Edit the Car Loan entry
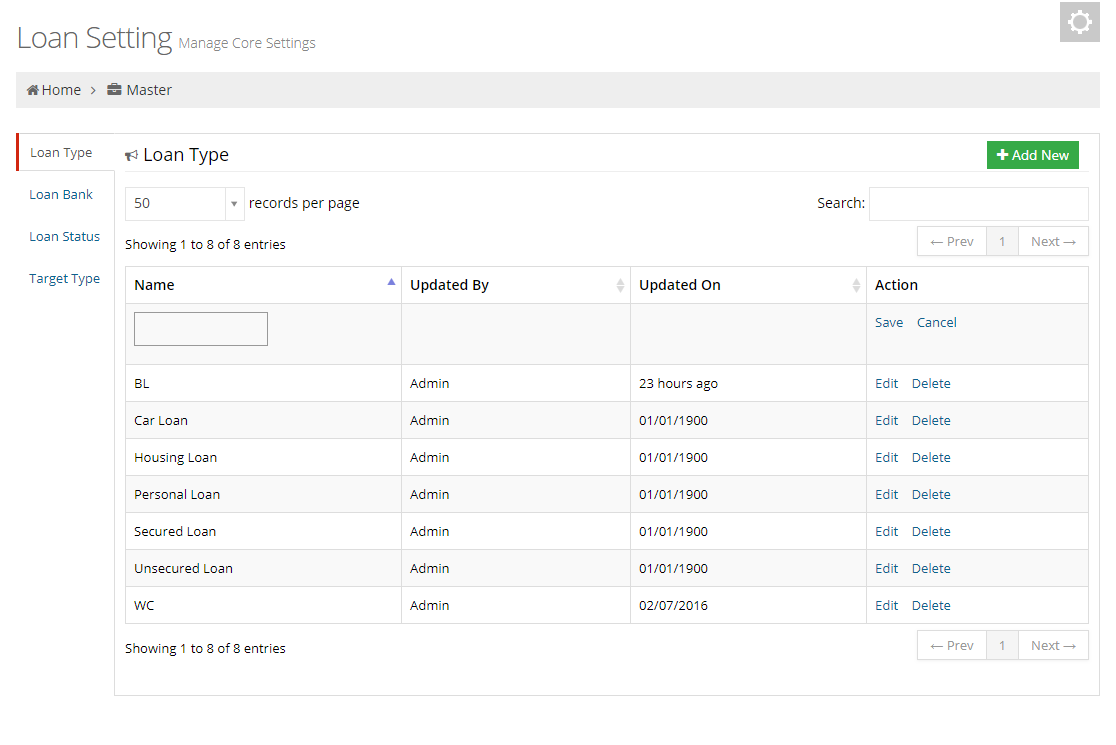 point(886,421)
